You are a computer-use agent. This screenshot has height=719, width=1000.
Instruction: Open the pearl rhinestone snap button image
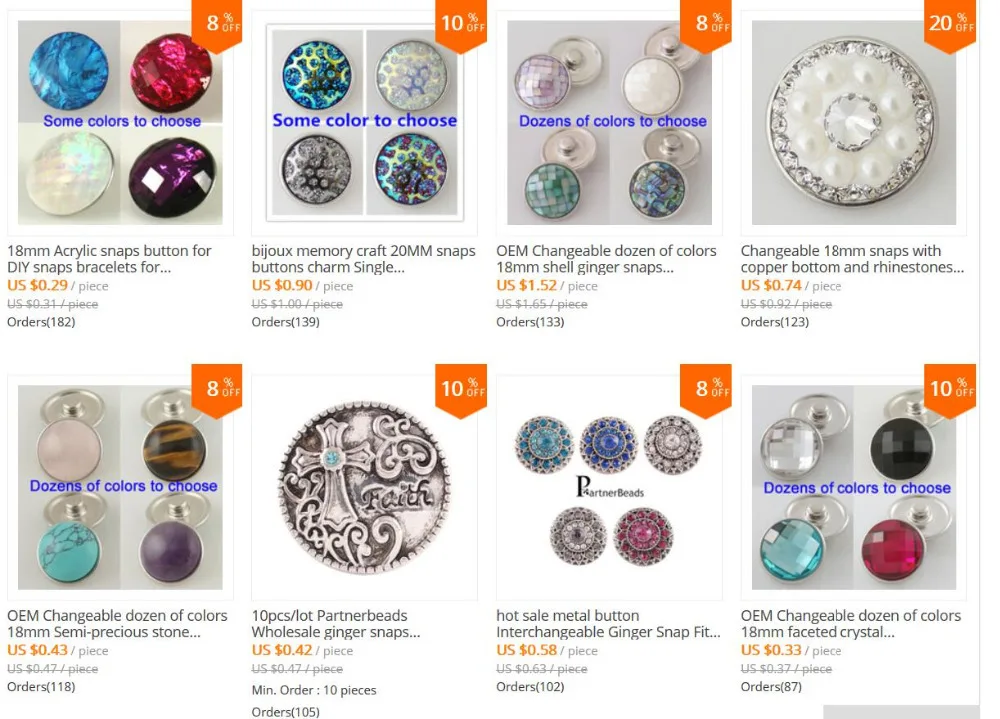tap(853, 122)
